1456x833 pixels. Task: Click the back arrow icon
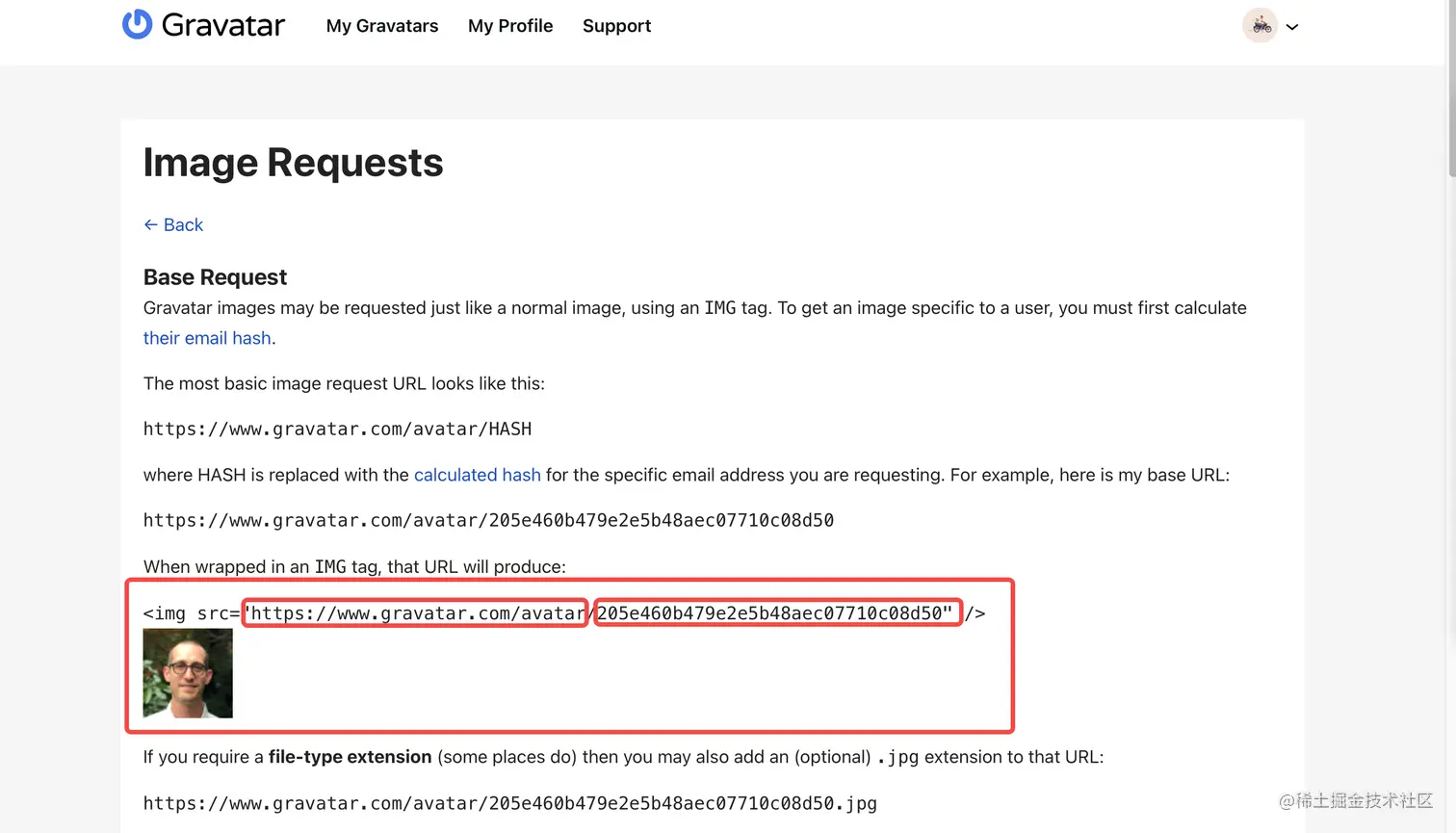(150, 224)
